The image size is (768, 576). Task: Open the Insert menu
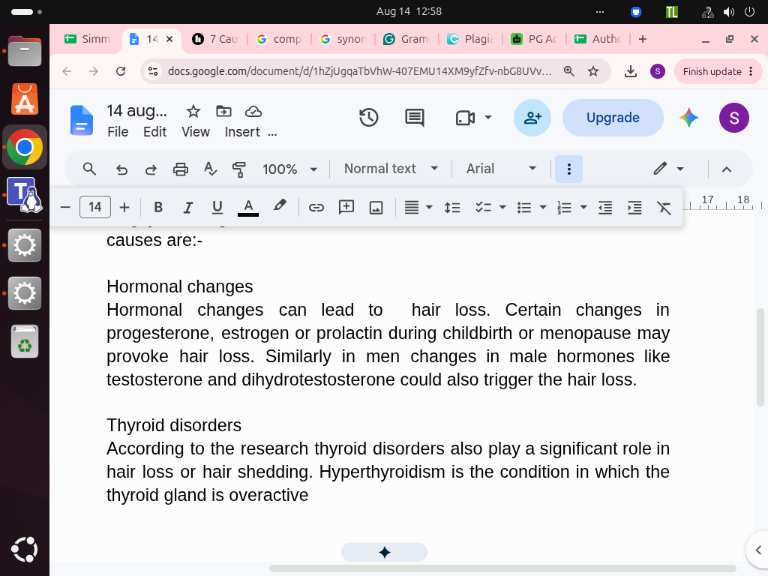pos(242,132)
